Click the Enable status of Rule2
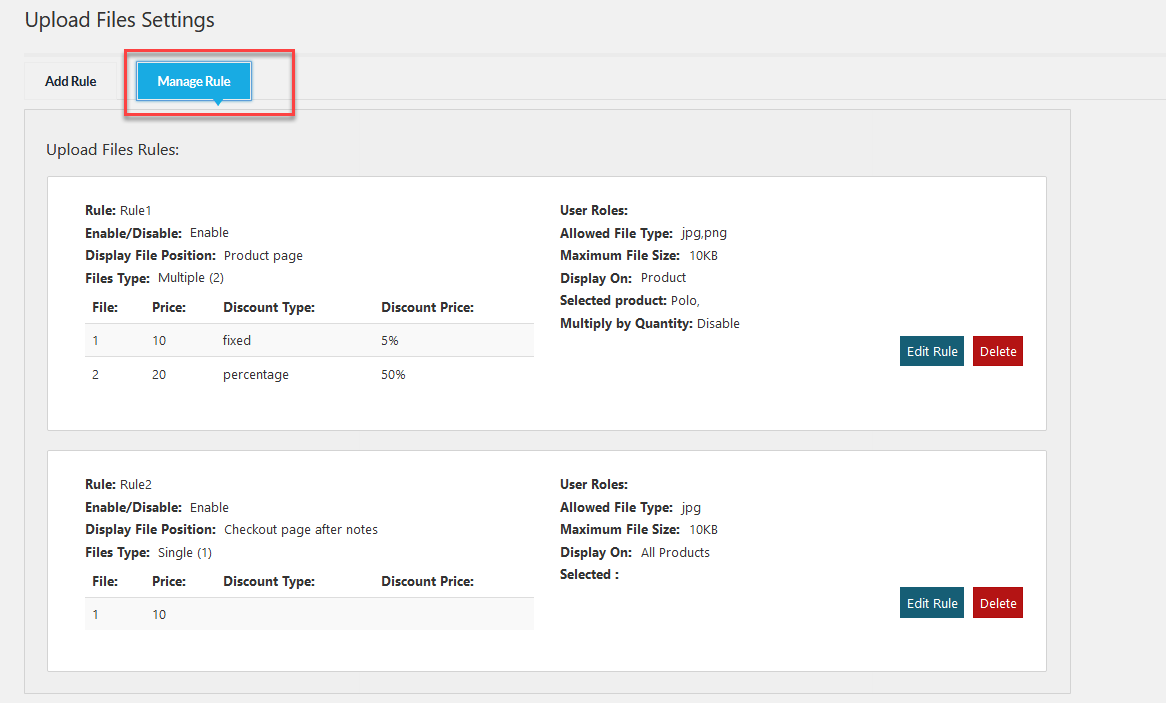This screenshot has height=703, width=1166. tap(209, 507)
